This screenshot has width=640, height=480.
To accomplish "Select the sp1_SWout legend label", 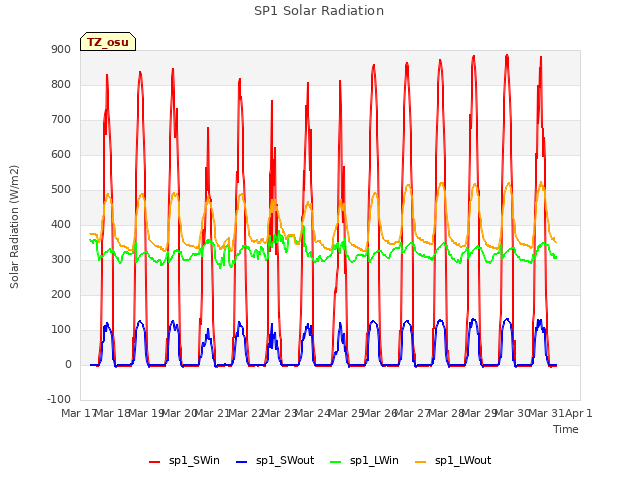I will click(x=285, y=461).
